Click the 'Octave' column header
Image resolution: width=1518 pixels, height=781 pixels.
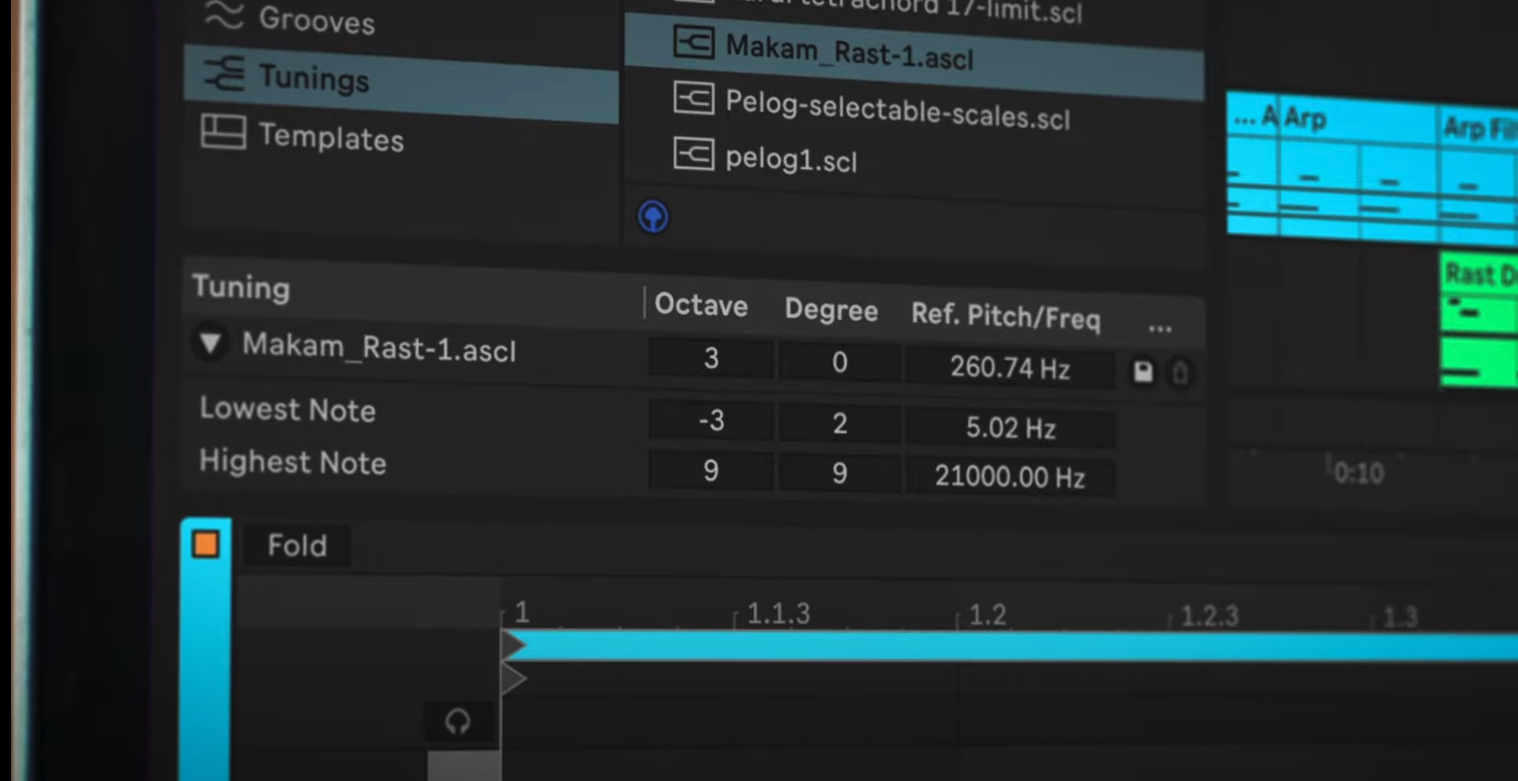[x=700, y=305]
